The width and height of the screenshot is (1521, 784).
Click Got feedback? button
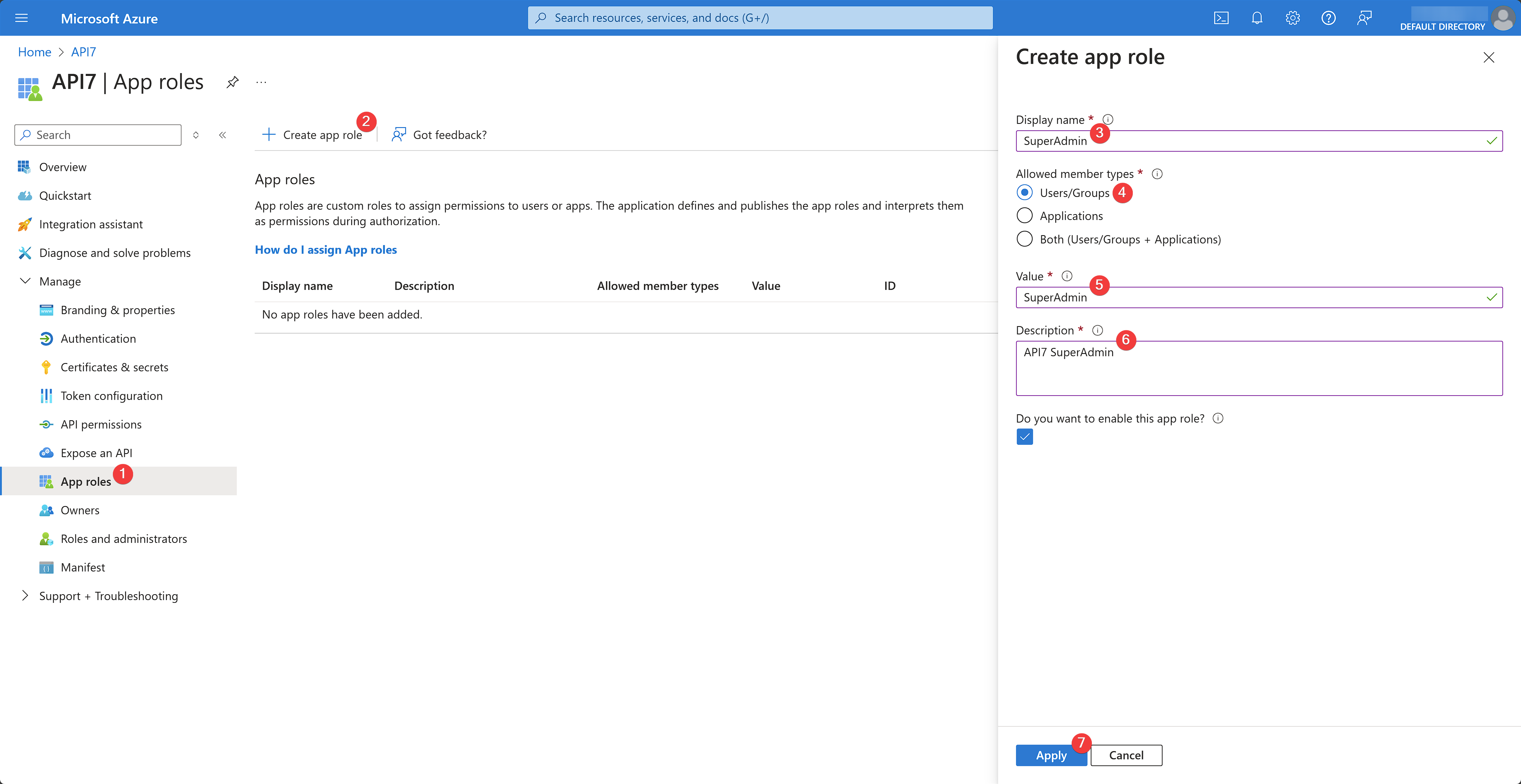439,135
